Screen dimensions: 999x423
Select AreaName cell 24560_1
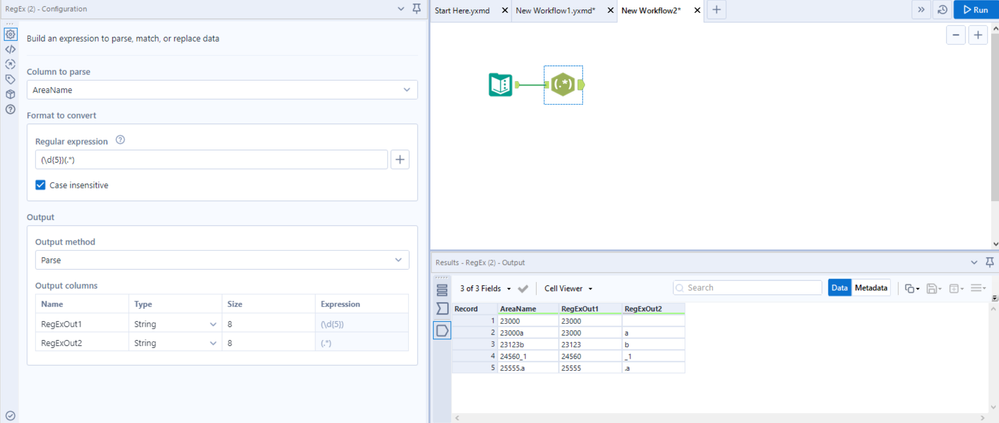[x=528, y=356]
